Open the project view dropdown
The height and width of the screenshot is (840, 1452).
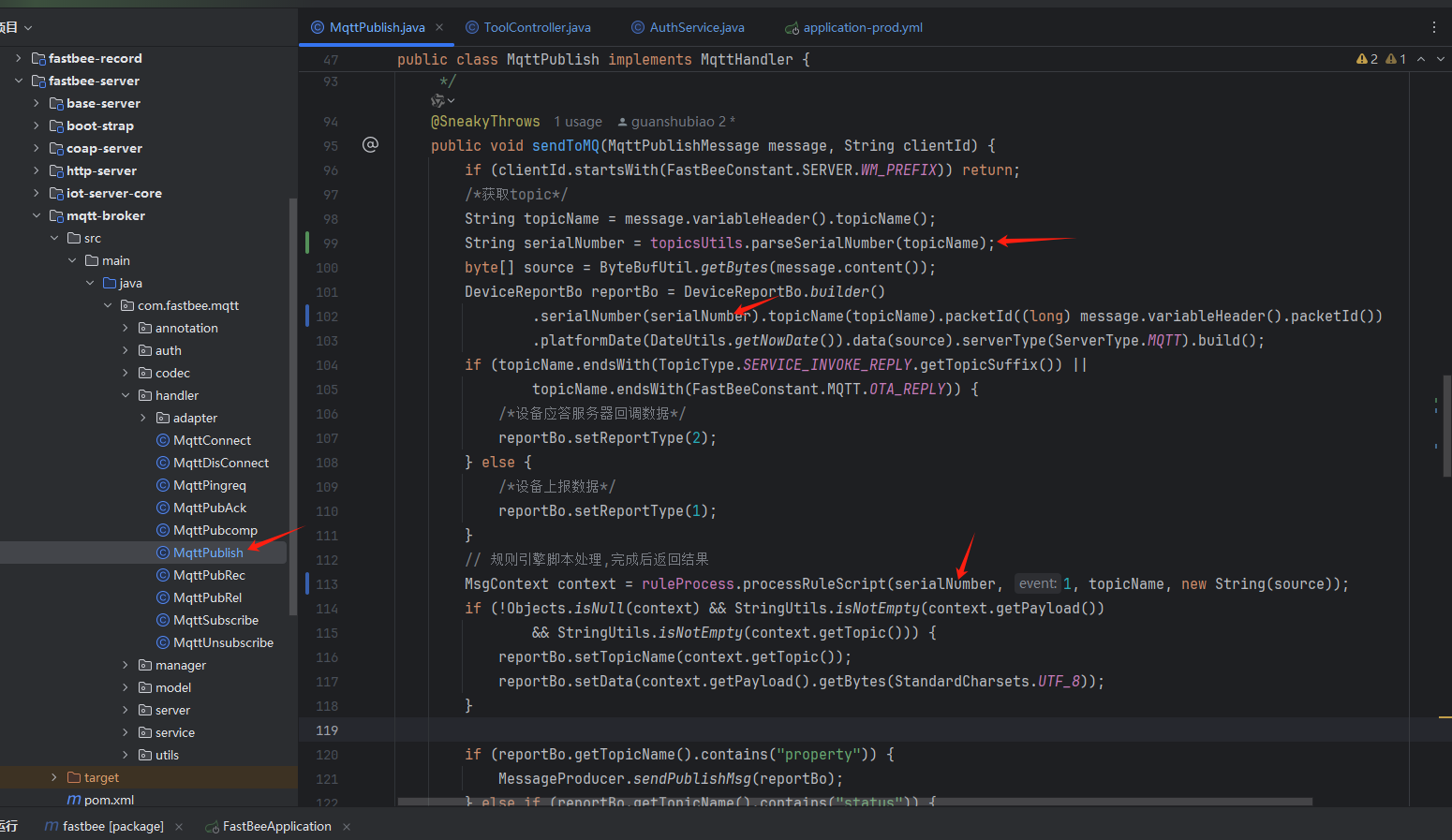[28, 27]
